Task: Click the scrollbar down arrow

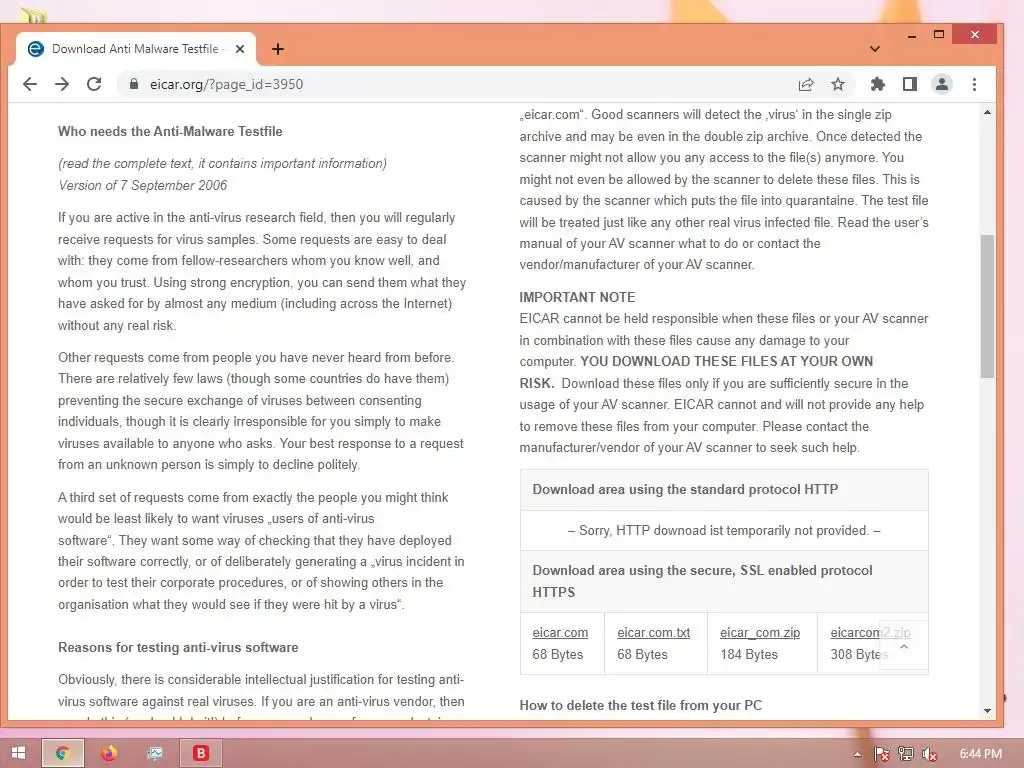Action: [987, 711]
